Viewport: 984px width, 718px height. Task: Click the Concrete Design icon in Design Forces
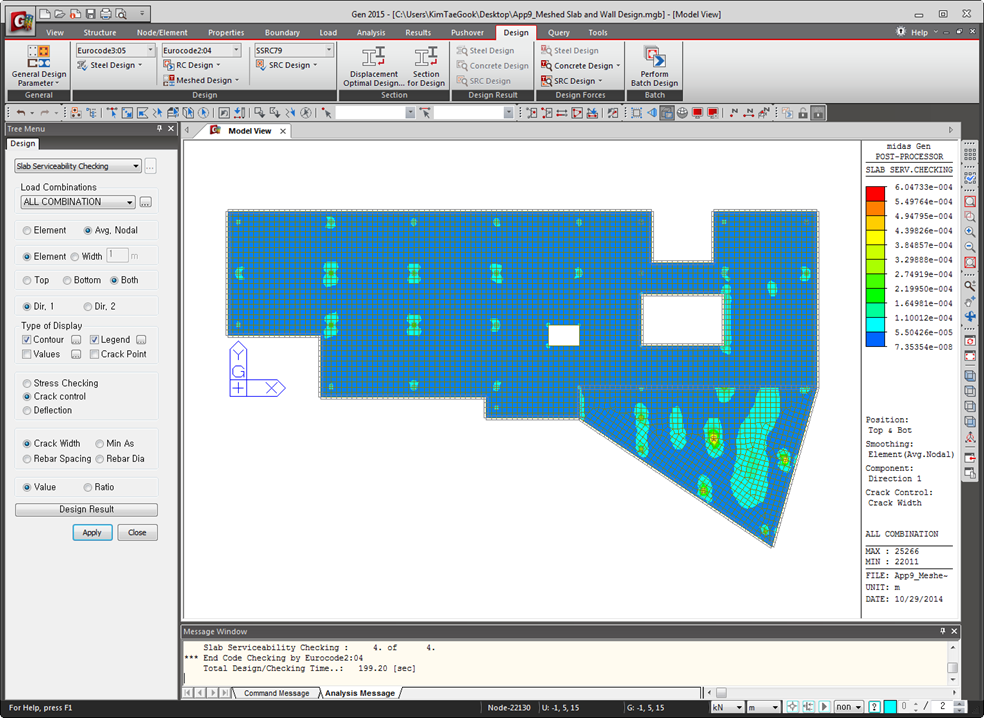[x=547, y=66]
